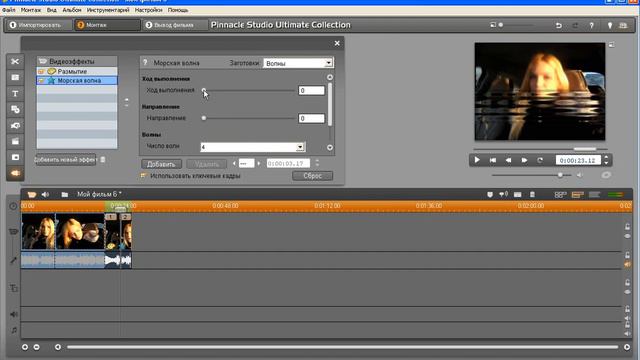Open the Файл menu
The height and width of the screenshot is (360, 640).
tap(9, 10)
